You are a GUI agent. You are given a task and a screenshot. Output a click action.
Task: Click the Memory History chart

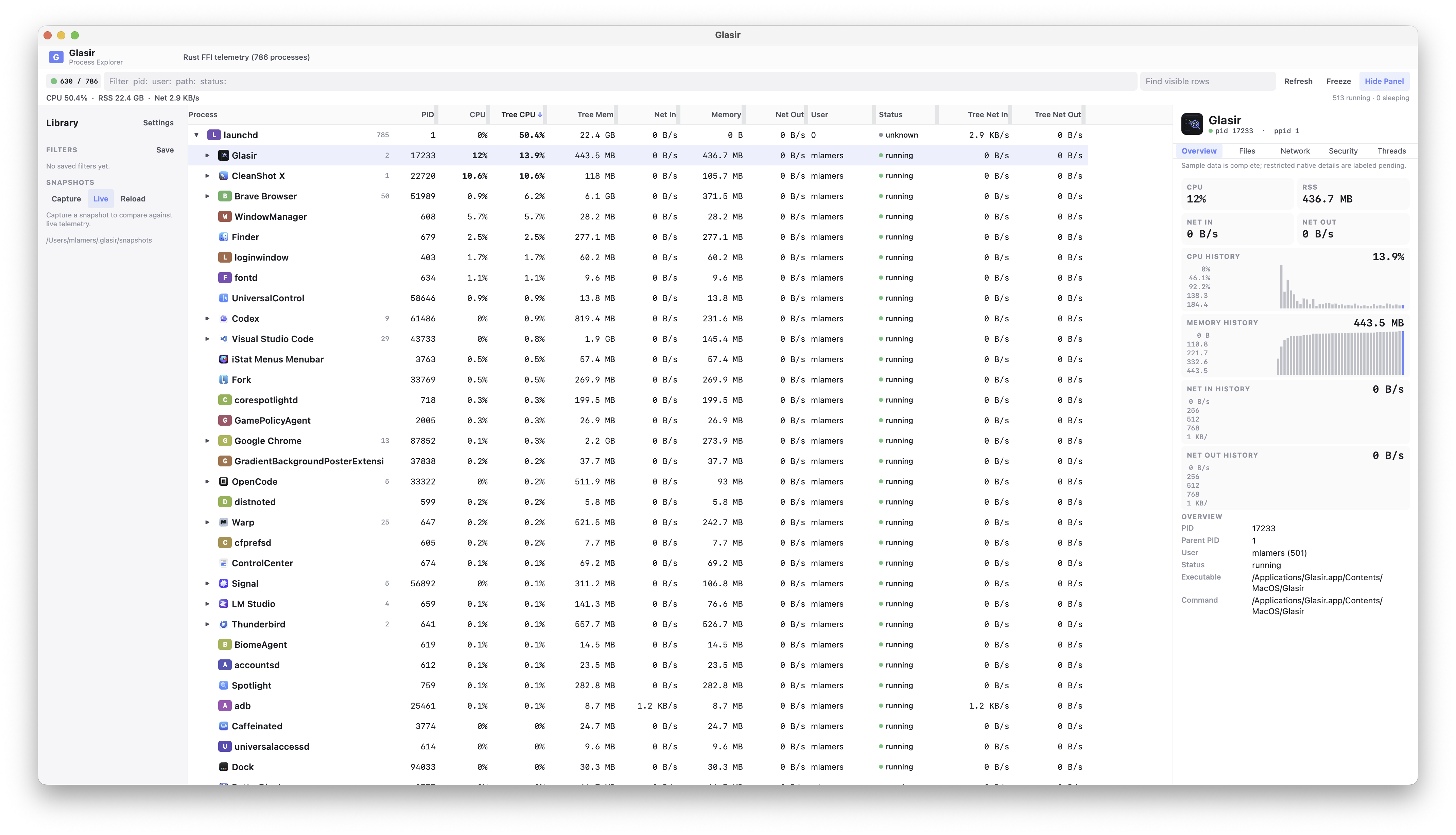point(1295,347)
